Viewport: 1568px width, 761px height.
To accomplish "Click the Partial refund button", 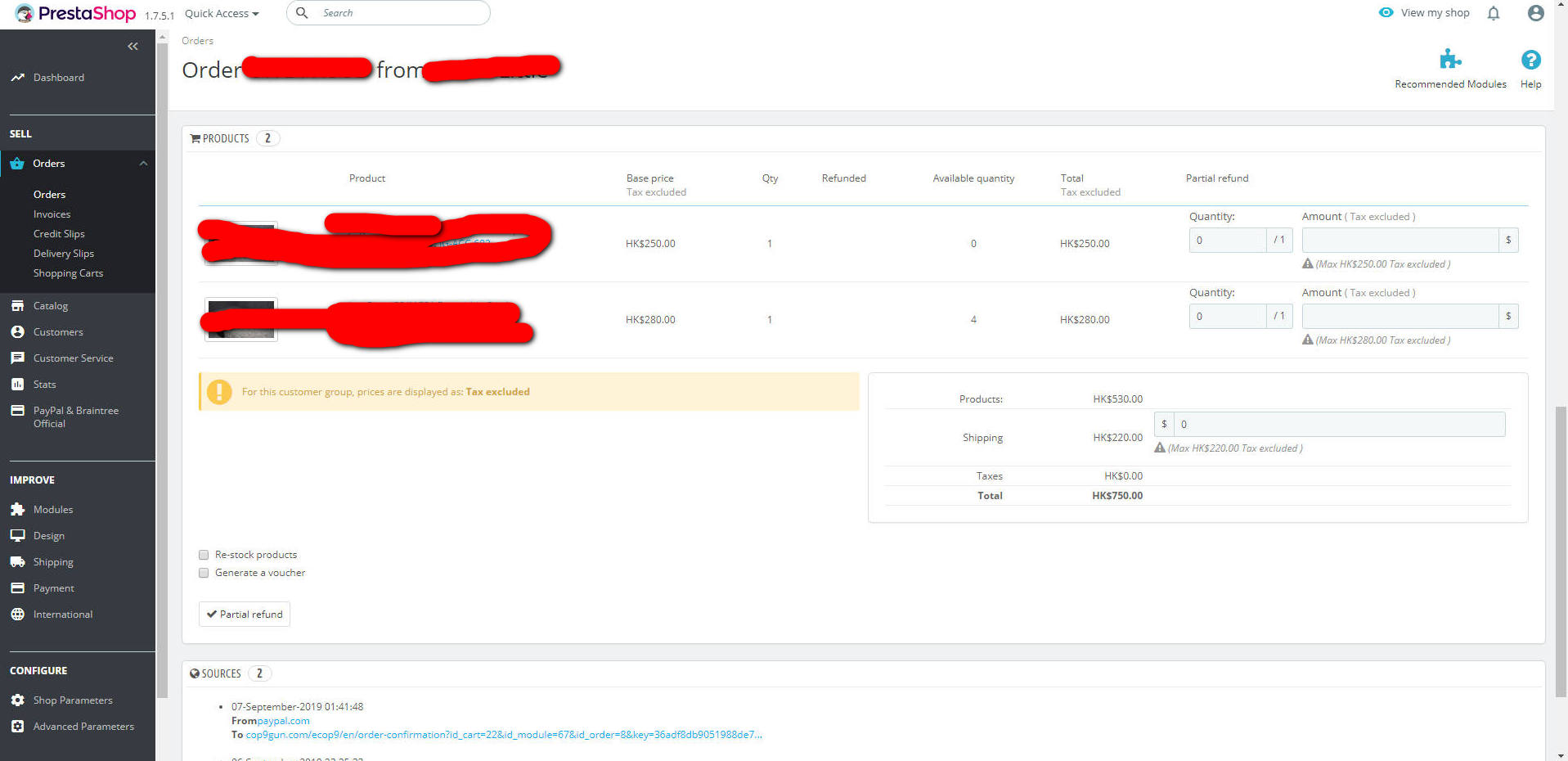I will (x=244, y=614).
